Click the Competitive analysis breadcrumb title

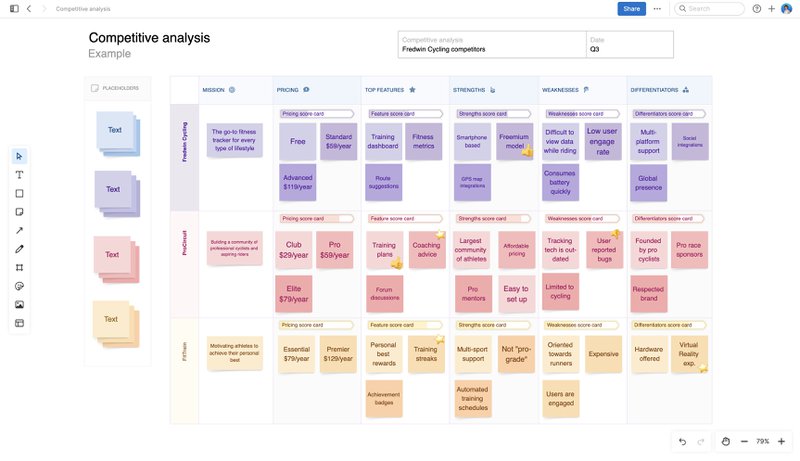(x=83, y=9)
